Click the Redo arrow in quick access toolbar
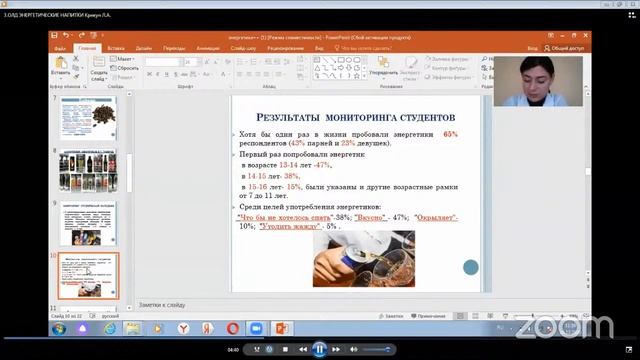The image size is (640, 360). point(82,36)
